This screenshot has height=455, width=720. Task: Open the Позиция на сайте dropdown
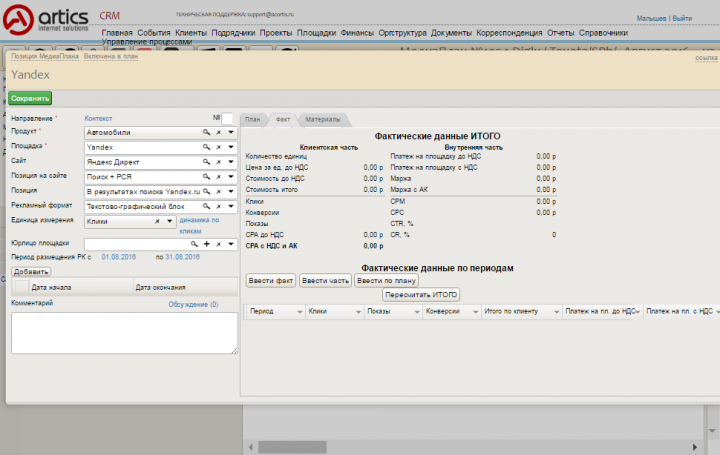click(x=231, y=176)
